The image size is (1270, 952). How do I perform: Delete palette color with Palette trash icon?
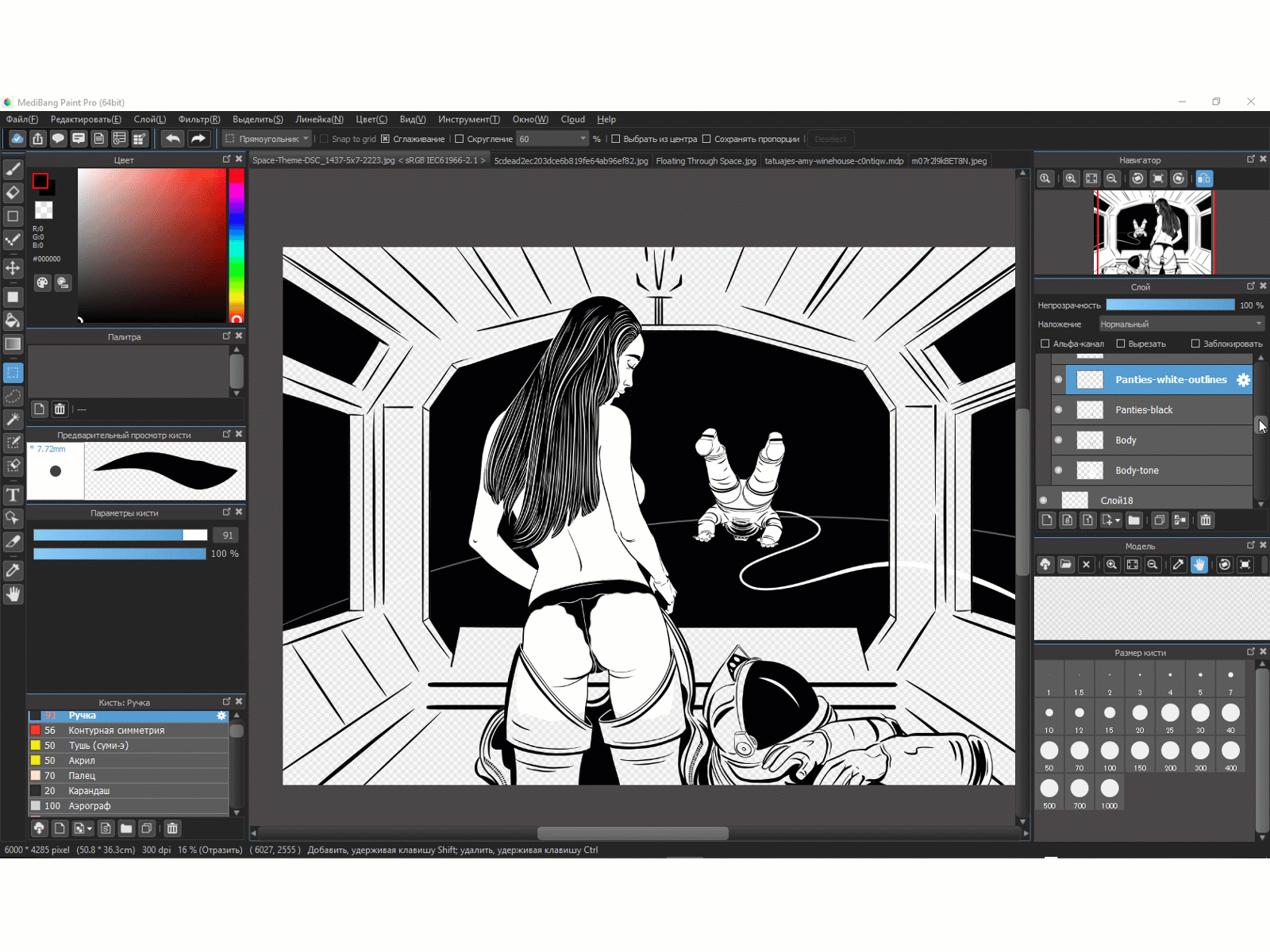[x=60, y=409]
